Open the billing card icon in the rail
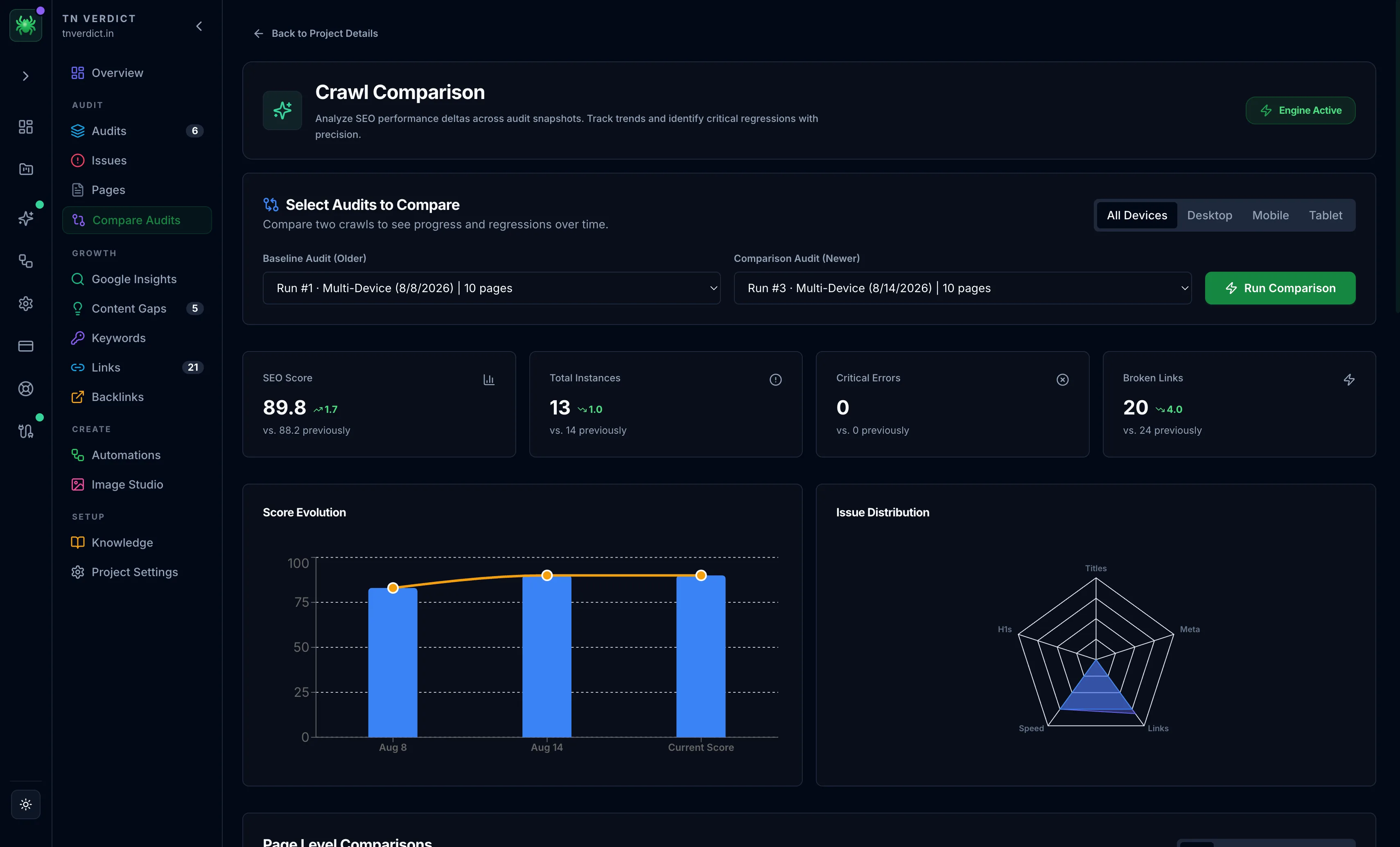The height and width of the screenshot is (847, 1400). coord(25,347)
